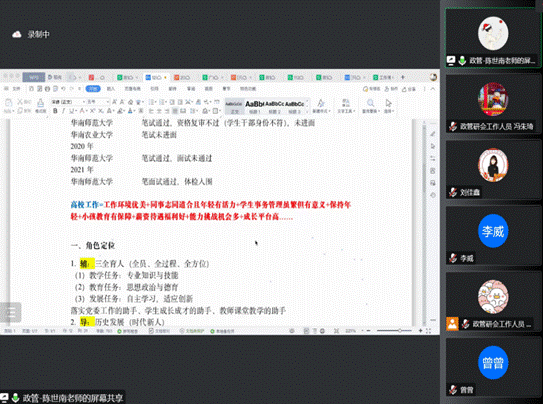Click the user avatar in WPS title bar
543x404 pixels.
coord(433,77)
